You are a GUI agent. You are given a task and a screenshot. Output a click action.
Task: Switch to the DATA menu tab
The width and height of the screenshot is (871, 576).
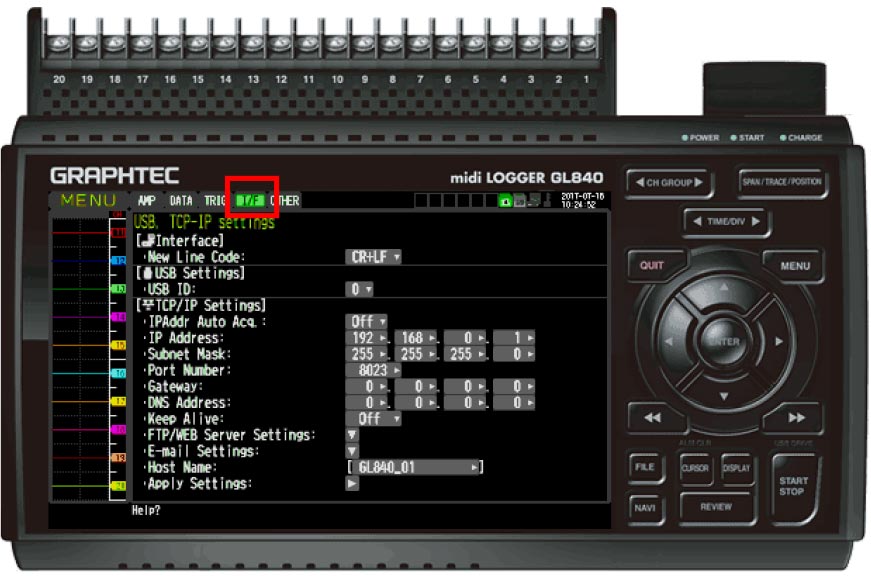181,201
